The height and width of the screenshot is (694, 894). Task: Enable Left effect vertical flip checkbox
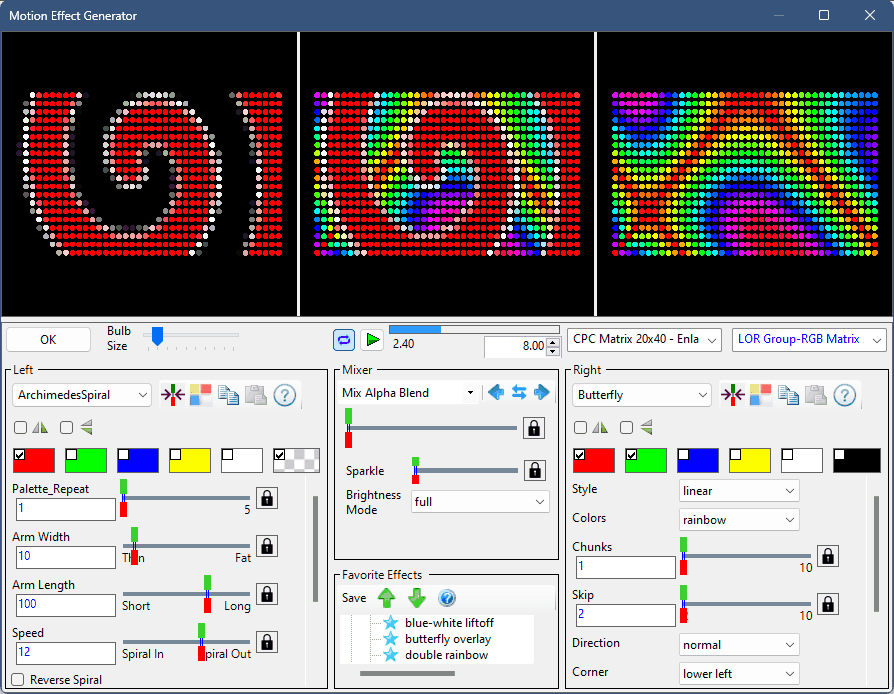(67, 427)
